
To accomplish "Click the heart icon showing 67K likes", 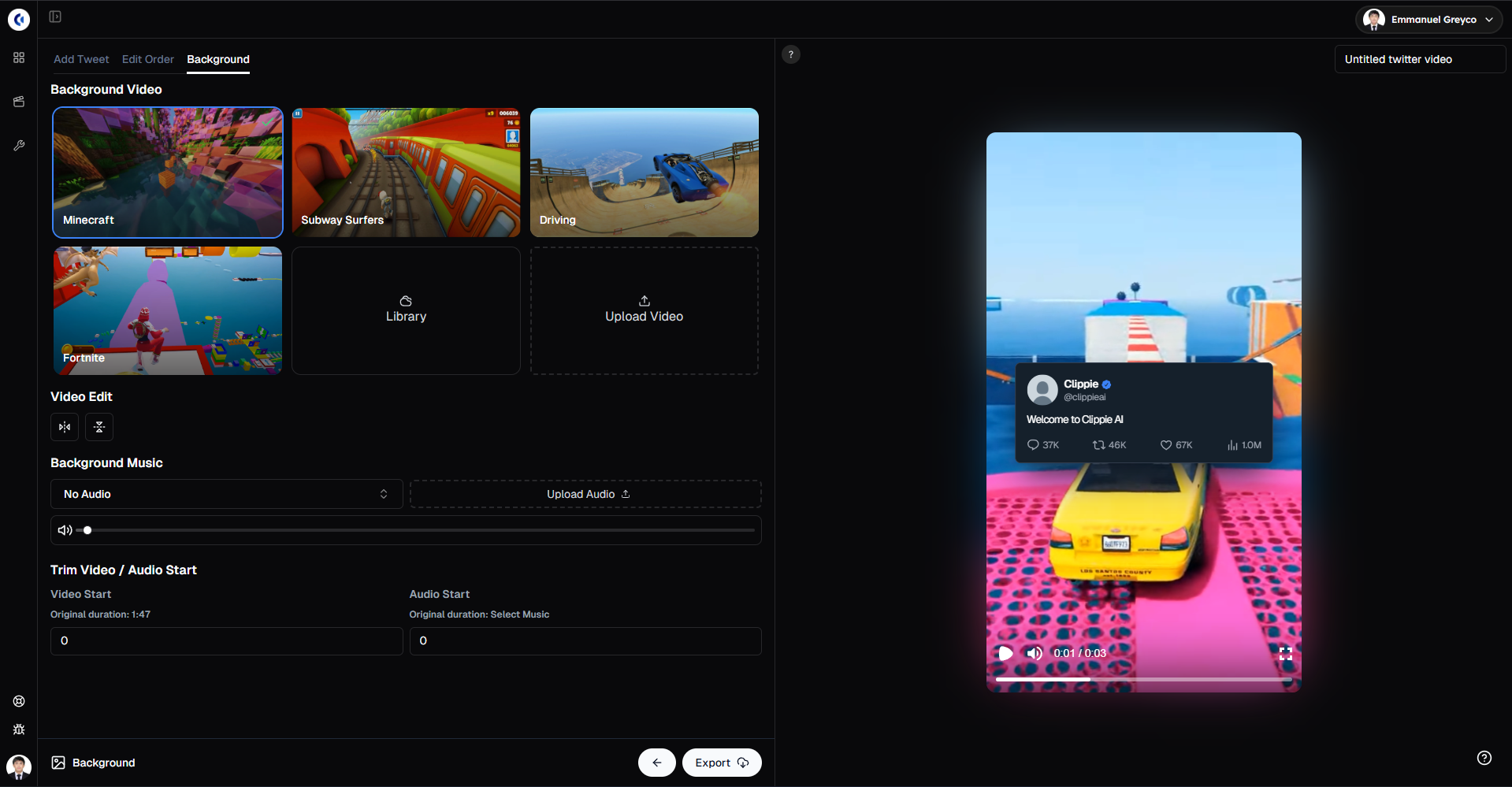I will click(x=1166, y=445).
